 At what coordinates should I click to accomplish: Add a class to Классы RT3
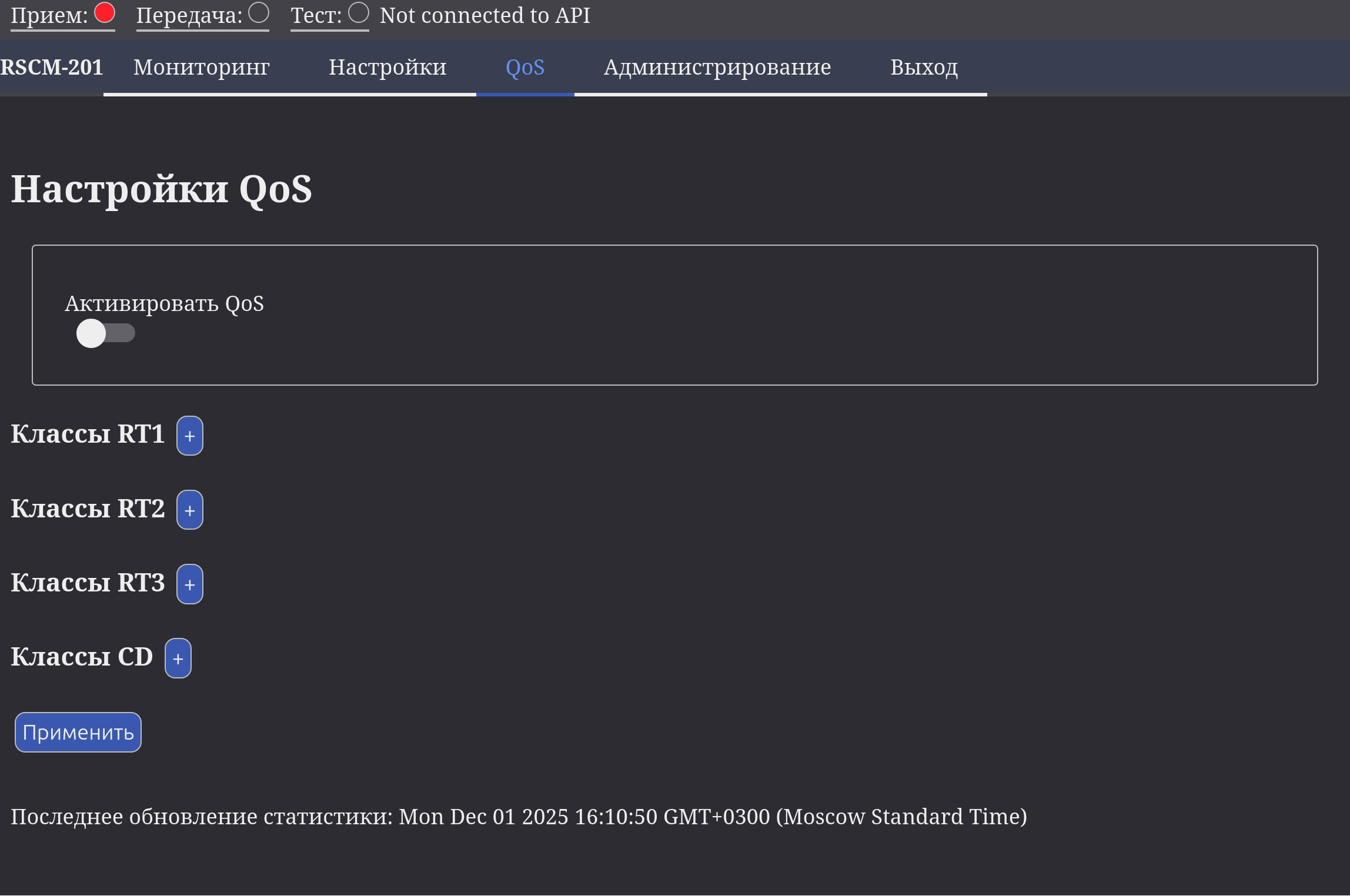[x=190, y=584]
